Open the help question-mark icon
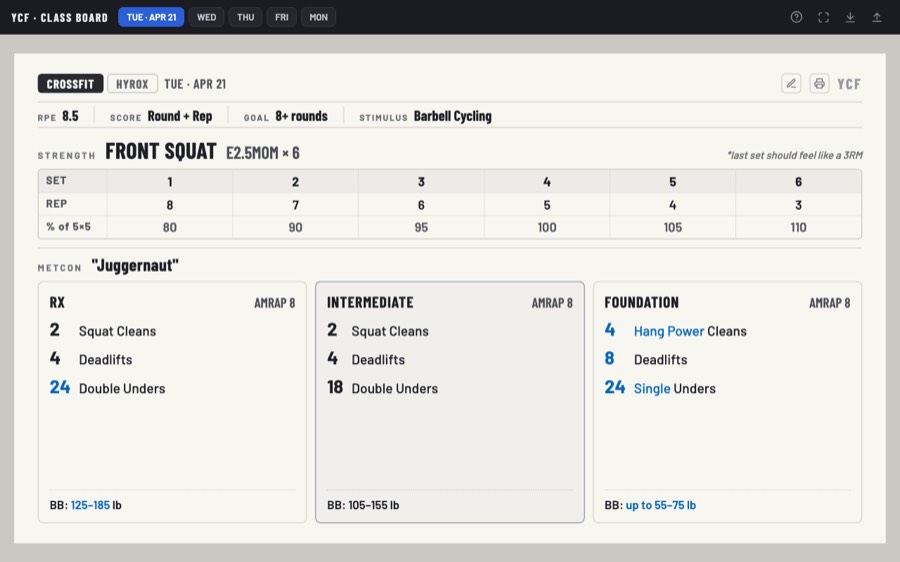900x562 pixels. click(796, 17)
